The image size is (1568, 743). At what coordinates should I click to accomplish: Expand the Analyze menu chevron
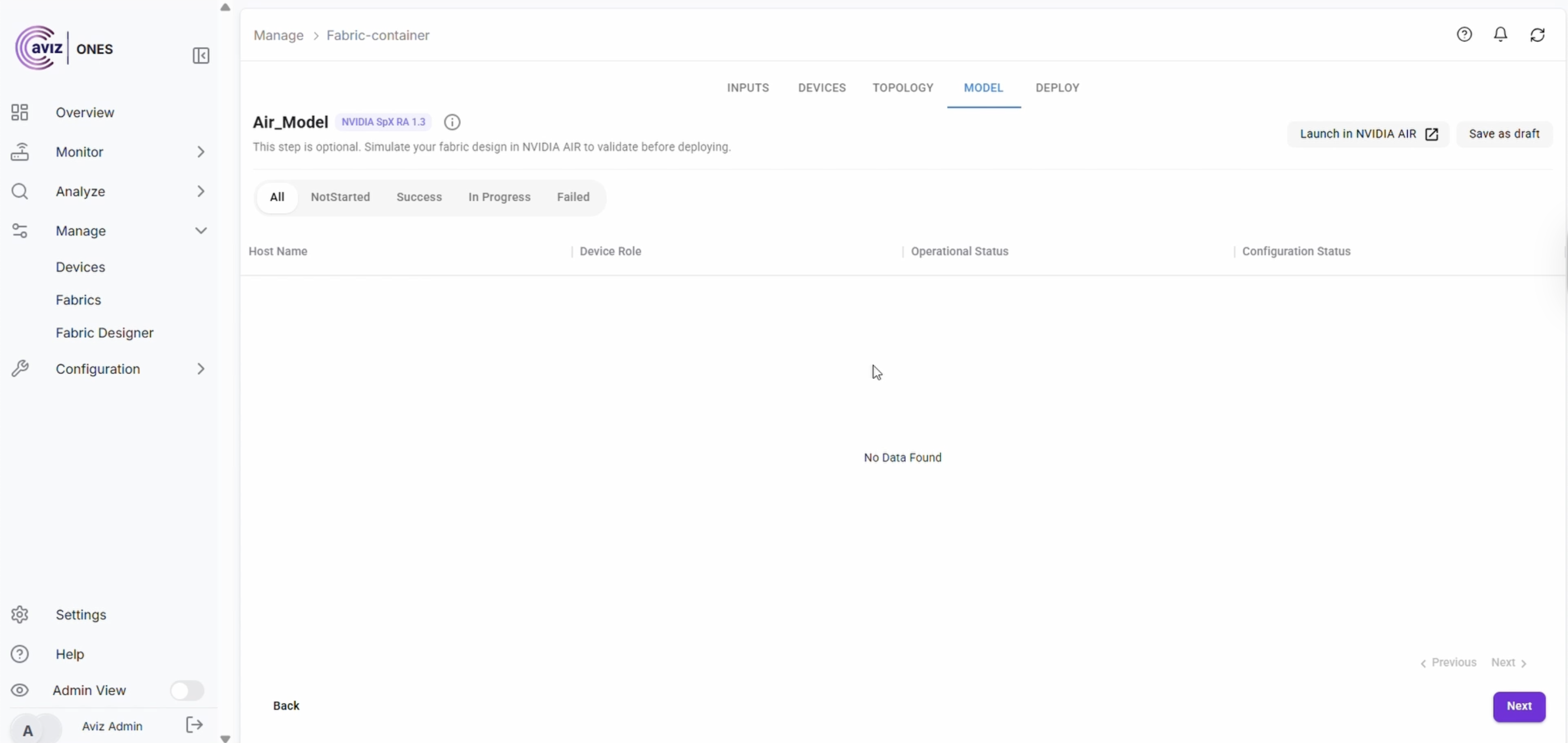[x=201, y=191]
